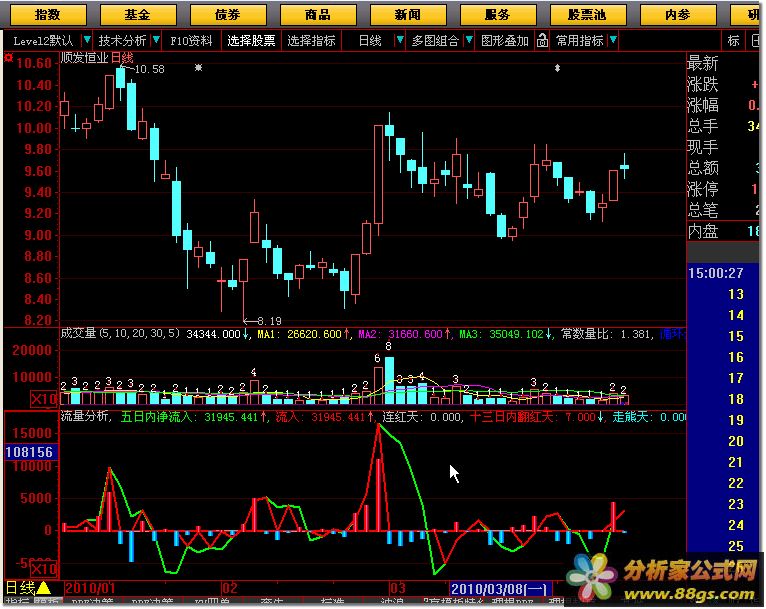The width and height of the screenshot is (766, 609).
Task: Click the 108156 cursor value box
Action: click(29, 452)
